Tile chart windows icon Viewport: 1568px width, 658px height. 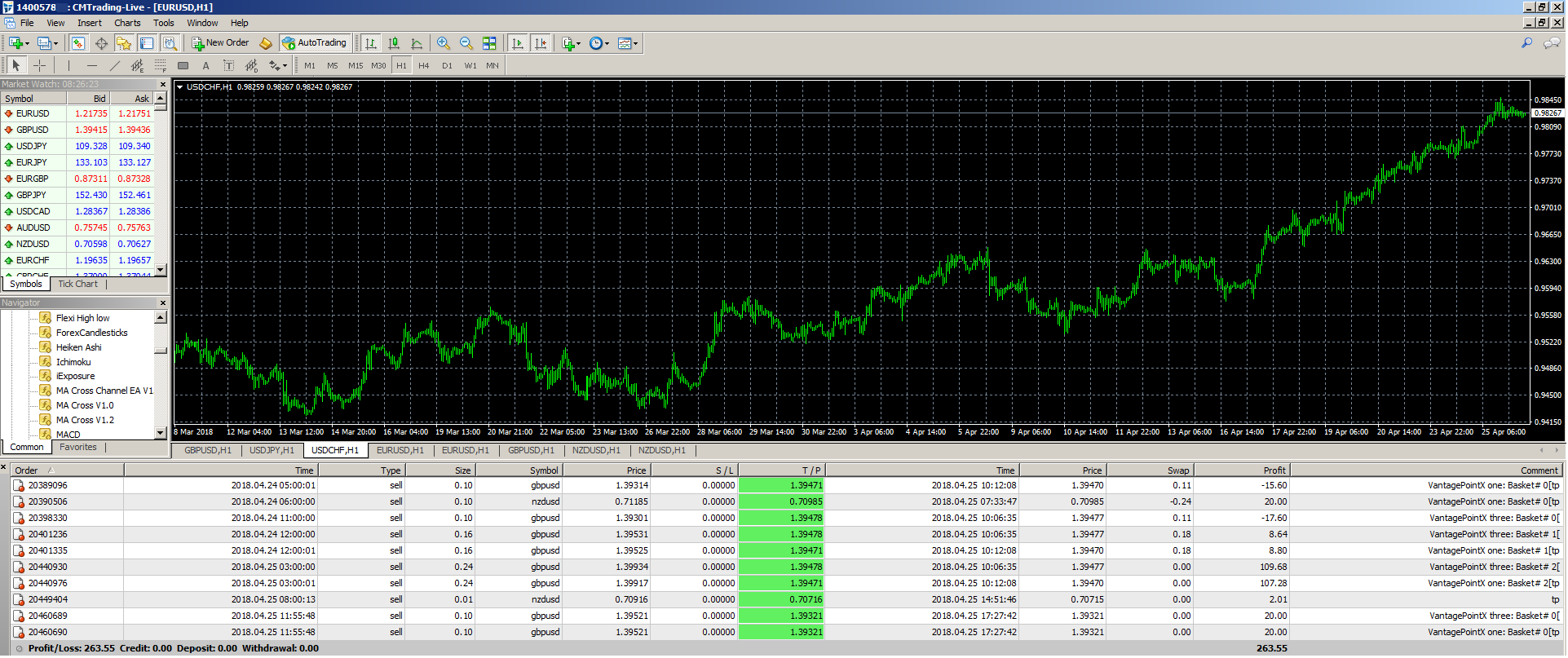(x=489, y=43)
